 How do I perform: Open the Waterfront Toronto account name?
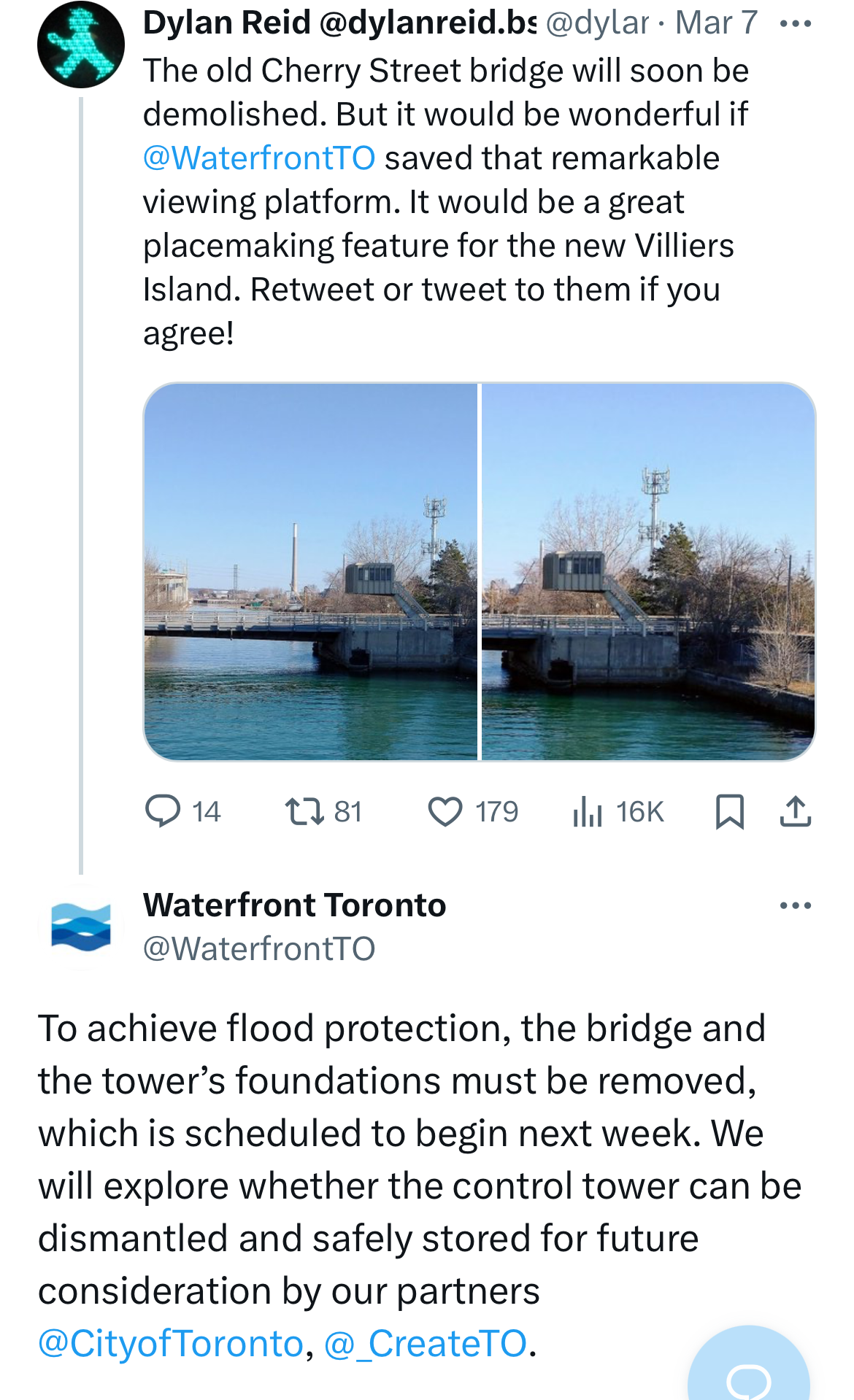[x=294, y=905]
